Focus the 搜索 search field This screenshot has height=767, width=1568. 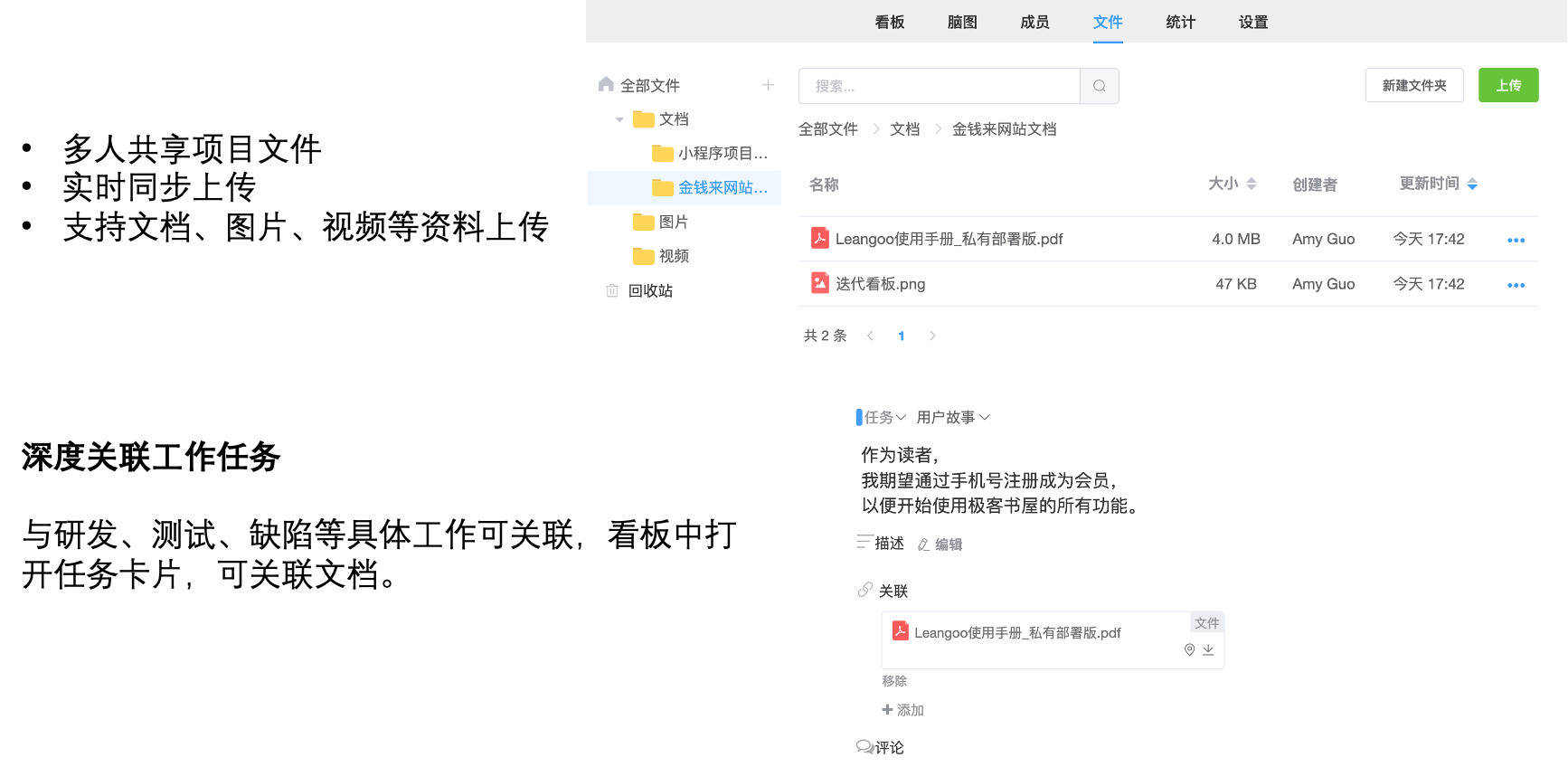[x=939, y=86]
